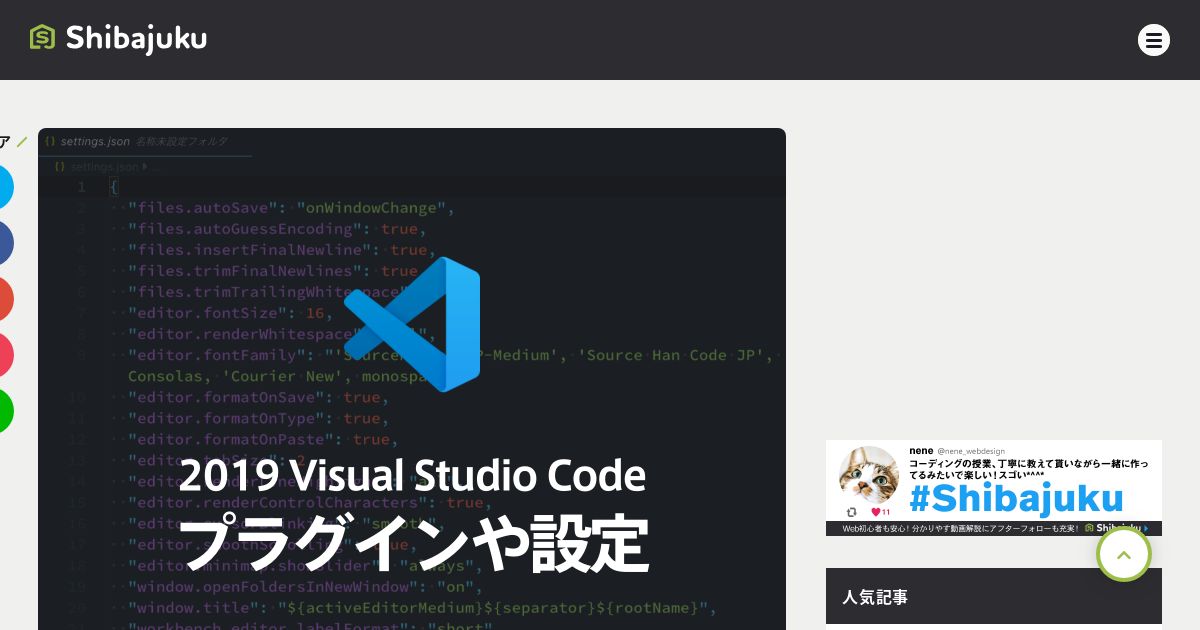Click the '2019 Visual Studio Code' title text

[412, 475]
